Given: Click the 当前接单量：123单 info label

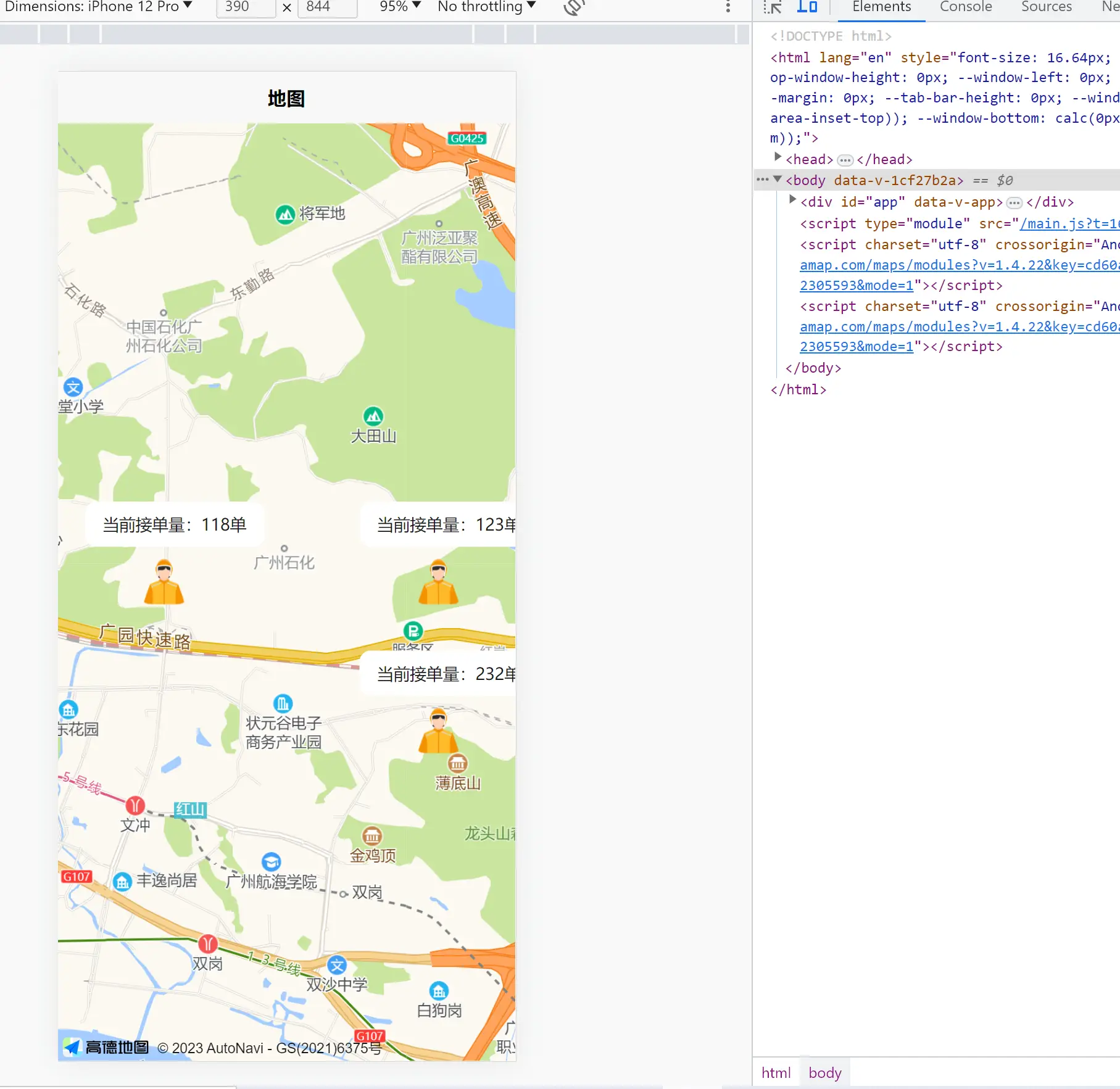Looking at the screenshot, I should [x=438, y=525].
